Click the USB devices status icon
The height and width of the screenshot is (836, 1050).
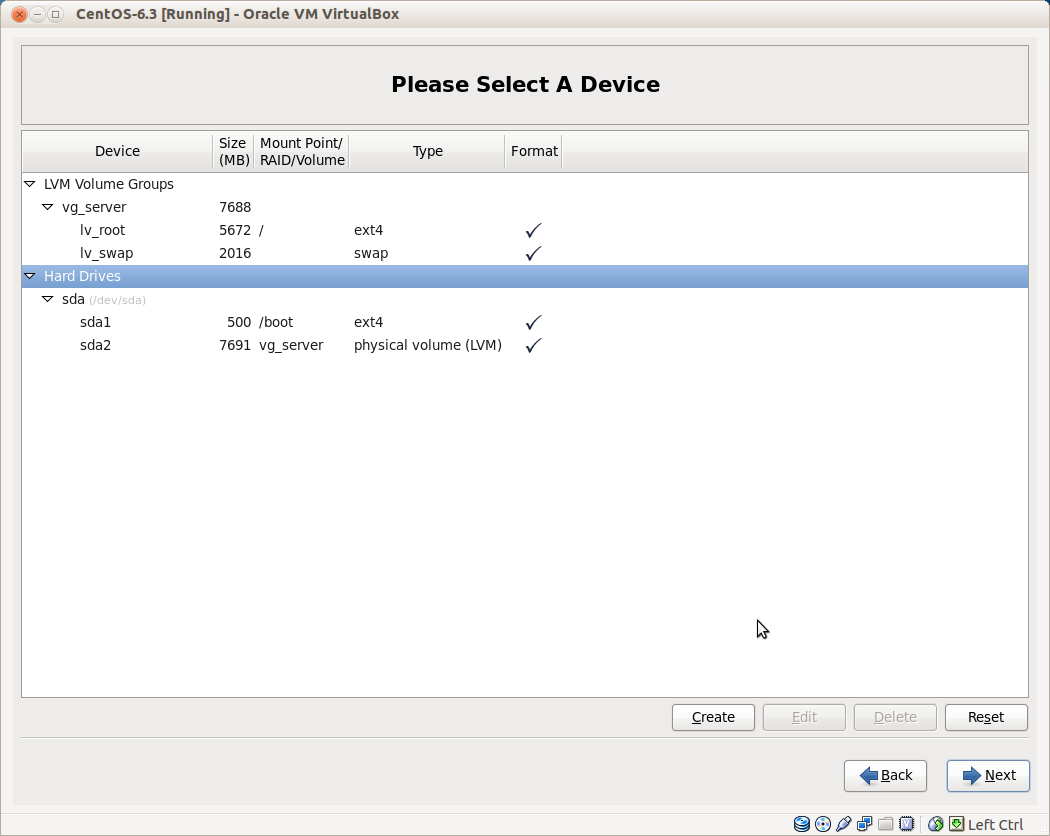pos(844,824)
